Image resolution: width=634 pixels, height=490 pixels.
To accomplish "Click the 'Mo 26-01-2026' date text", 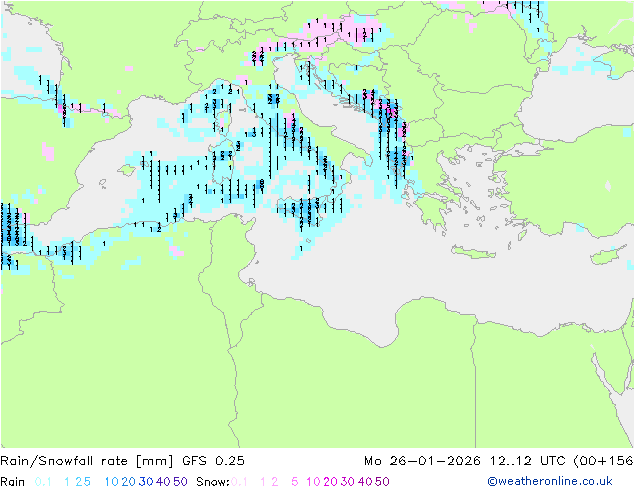I will pyautogui.click(x=422, y=461).
